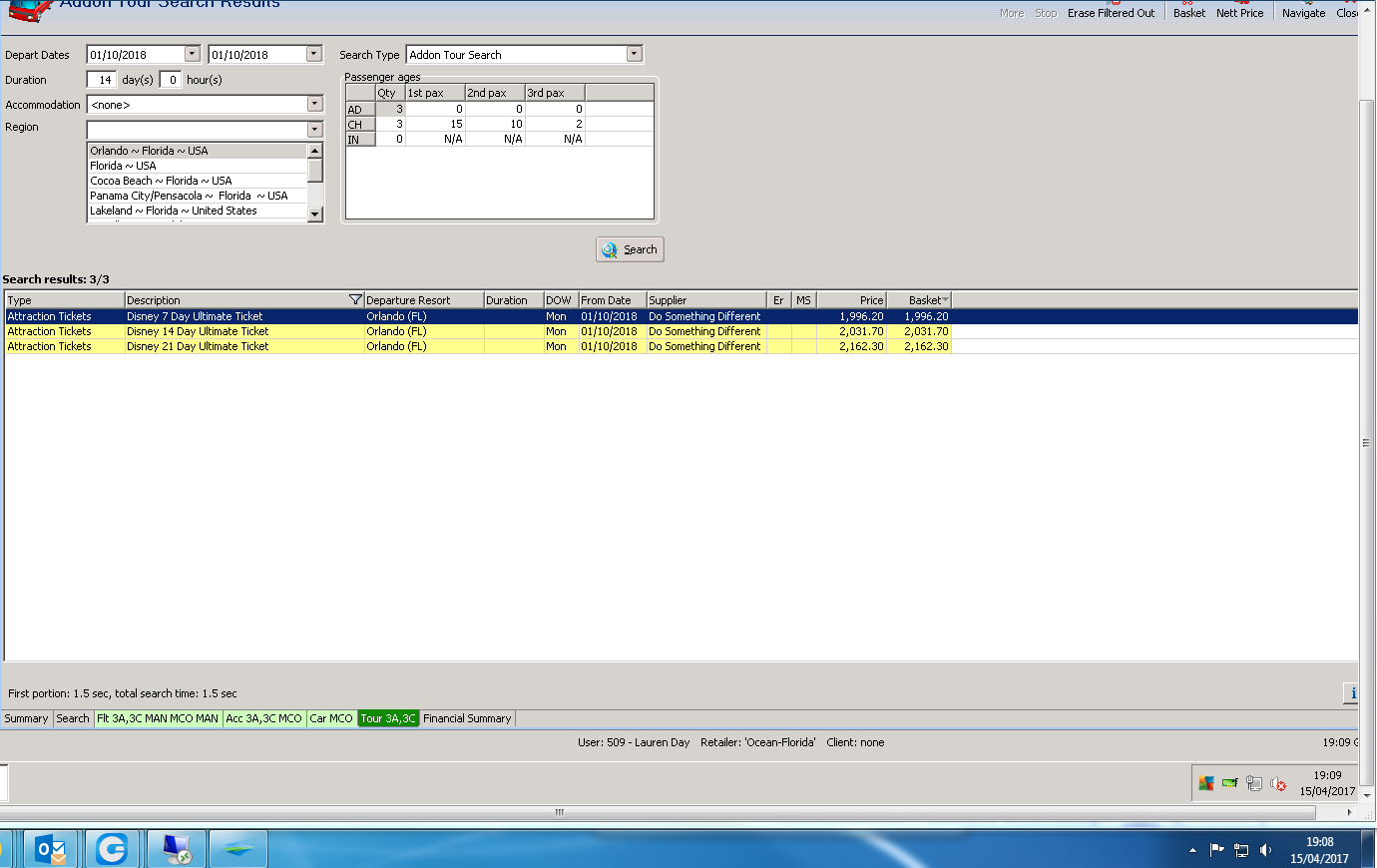
Task: Click the Navigate toolbar button
Action: [x=1303, y=13]
